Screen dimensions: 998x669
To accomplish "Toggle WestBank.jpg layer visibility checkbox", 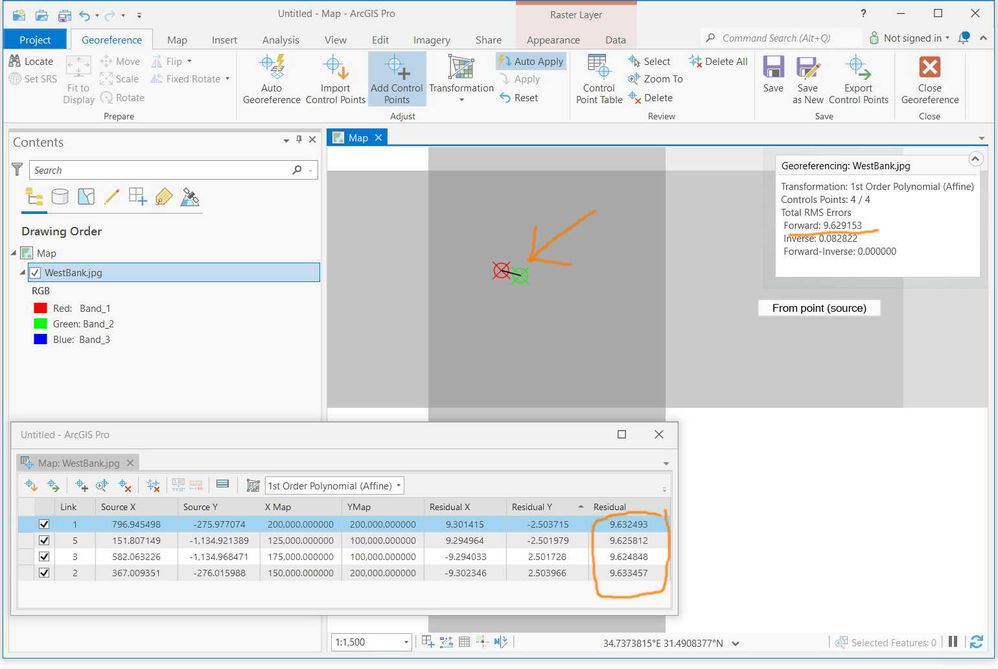I will (35, 272).
